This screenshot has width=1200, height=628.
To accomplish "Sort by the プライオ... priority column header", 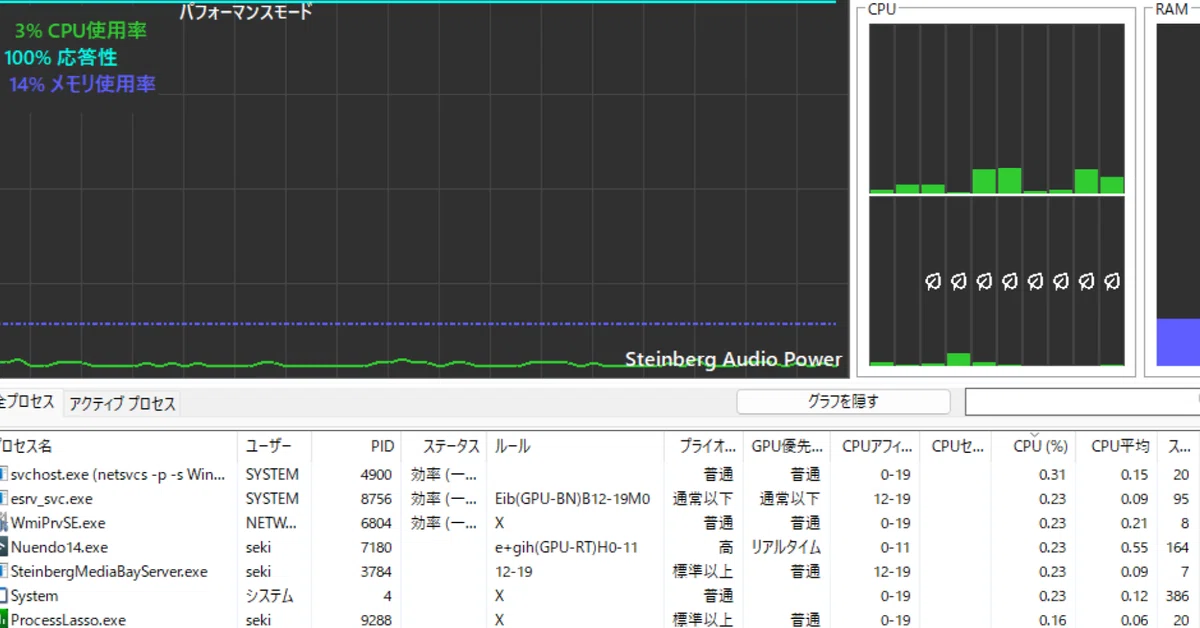I will (x=704, y=446).
